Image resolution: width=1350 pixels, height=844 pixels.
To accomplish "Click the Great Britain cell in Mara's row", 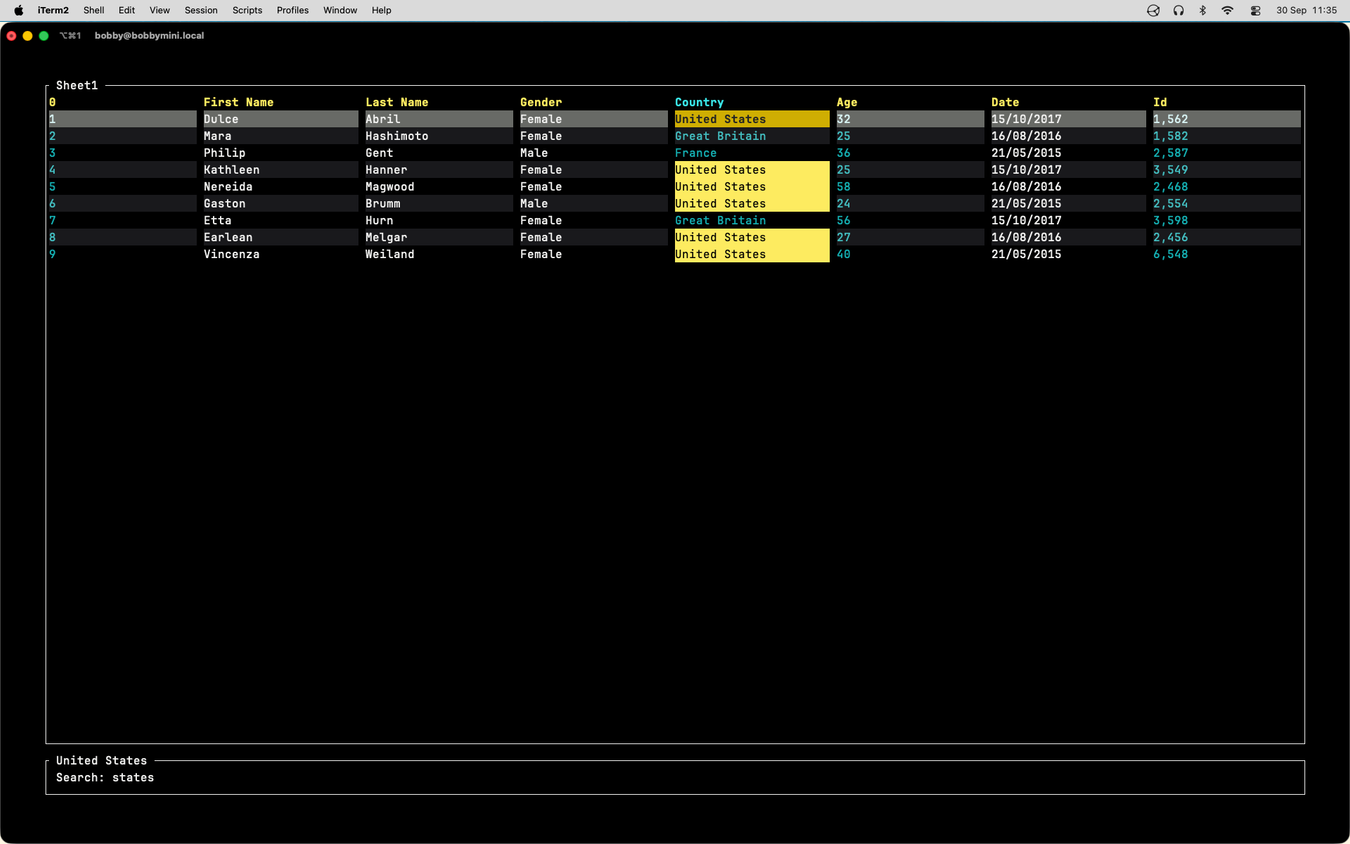I will (x=720, y=136).
